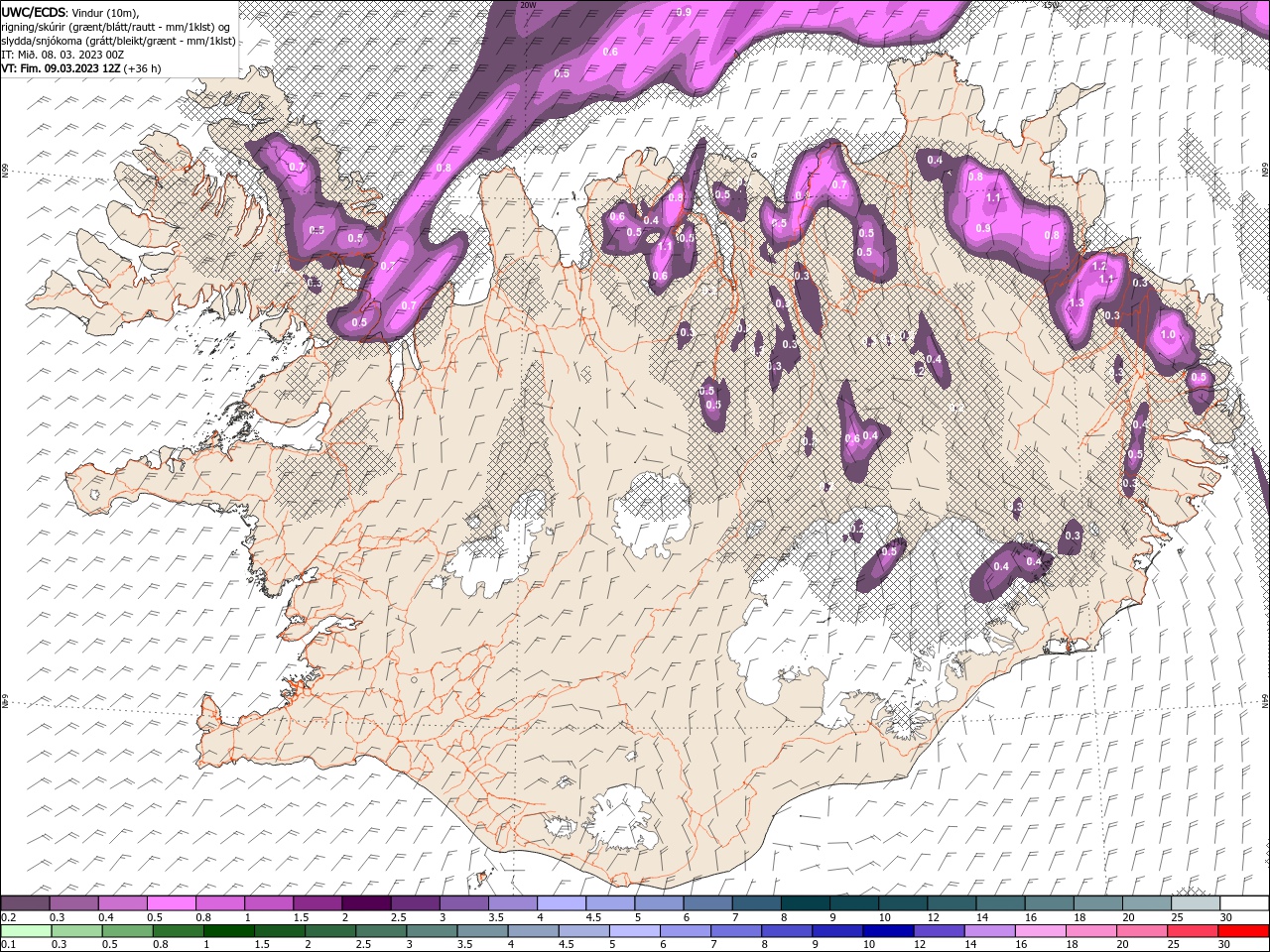Select the dark teal top-row swatch between 8 and 9
1270x952 pixels.
[805, 903]
